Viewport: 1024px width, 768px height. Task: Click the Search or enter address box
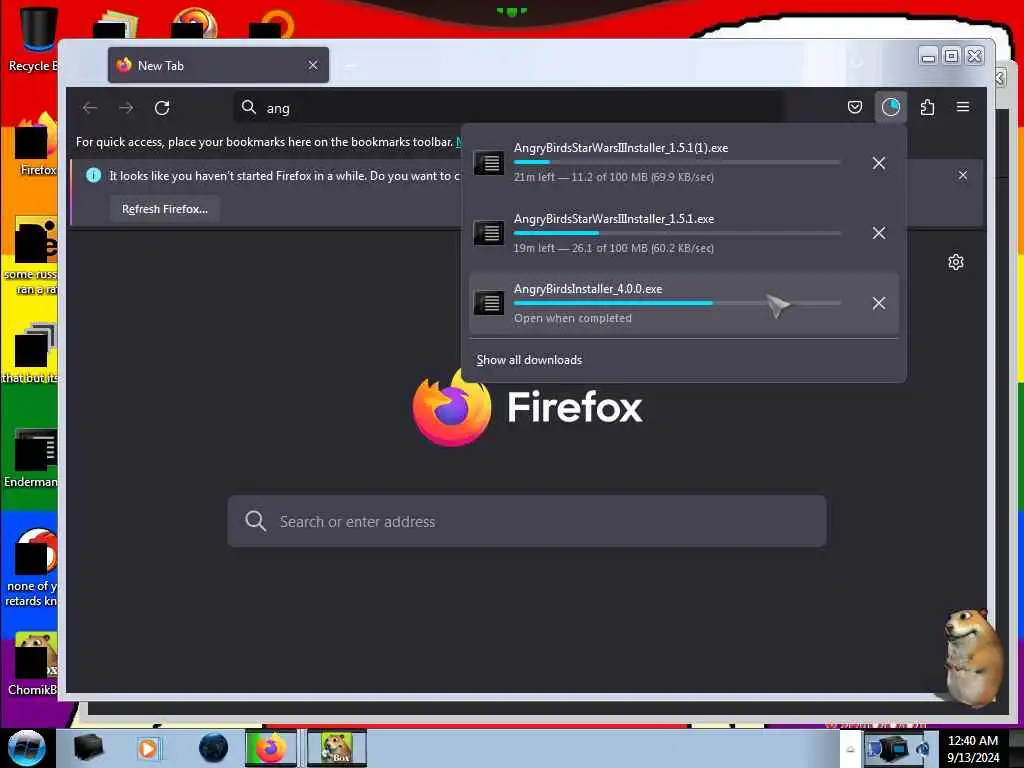tap(526, 521)
